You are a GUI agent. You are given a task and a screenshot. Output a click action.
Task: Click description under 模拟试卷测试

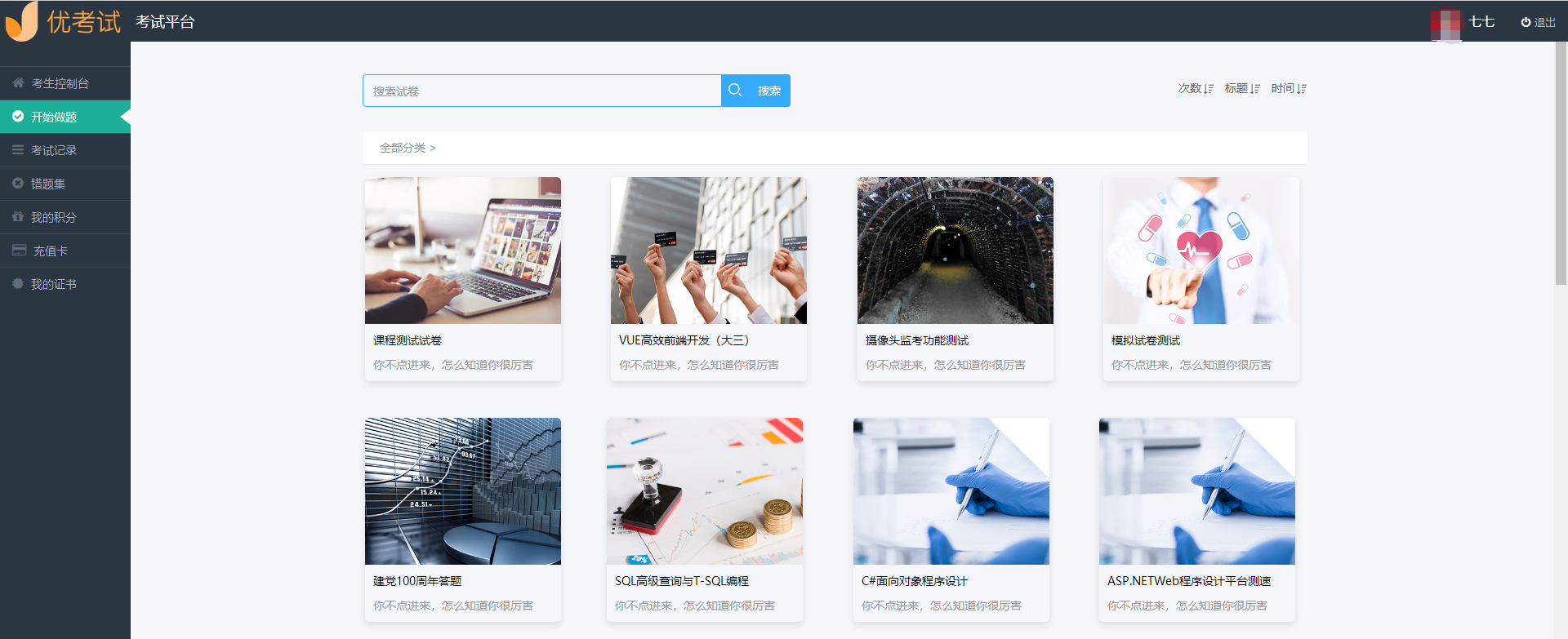point(1192,365)
